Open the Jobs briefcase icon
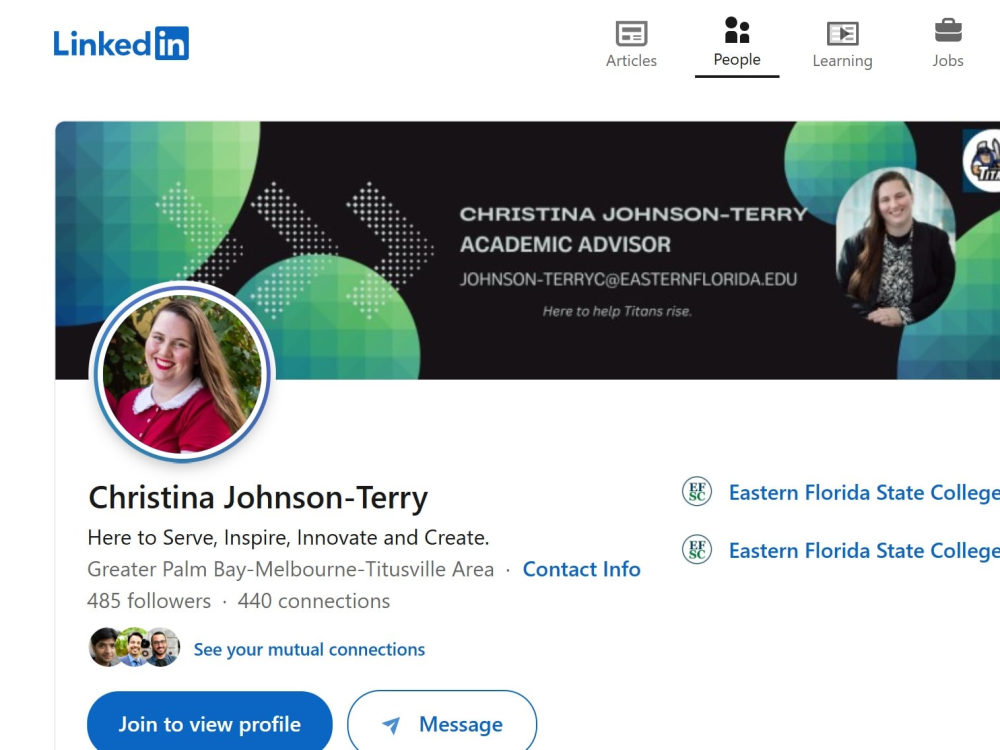Viewport: 1000px width, 750px height. [948, 30]
